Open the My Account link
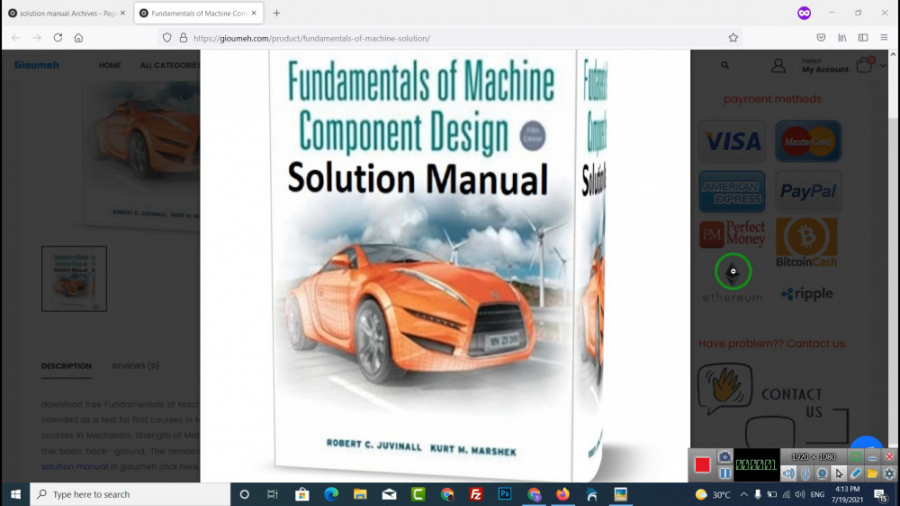Image resolution: width=900 pixels, height=506 pixels. [x=825, y=69]
